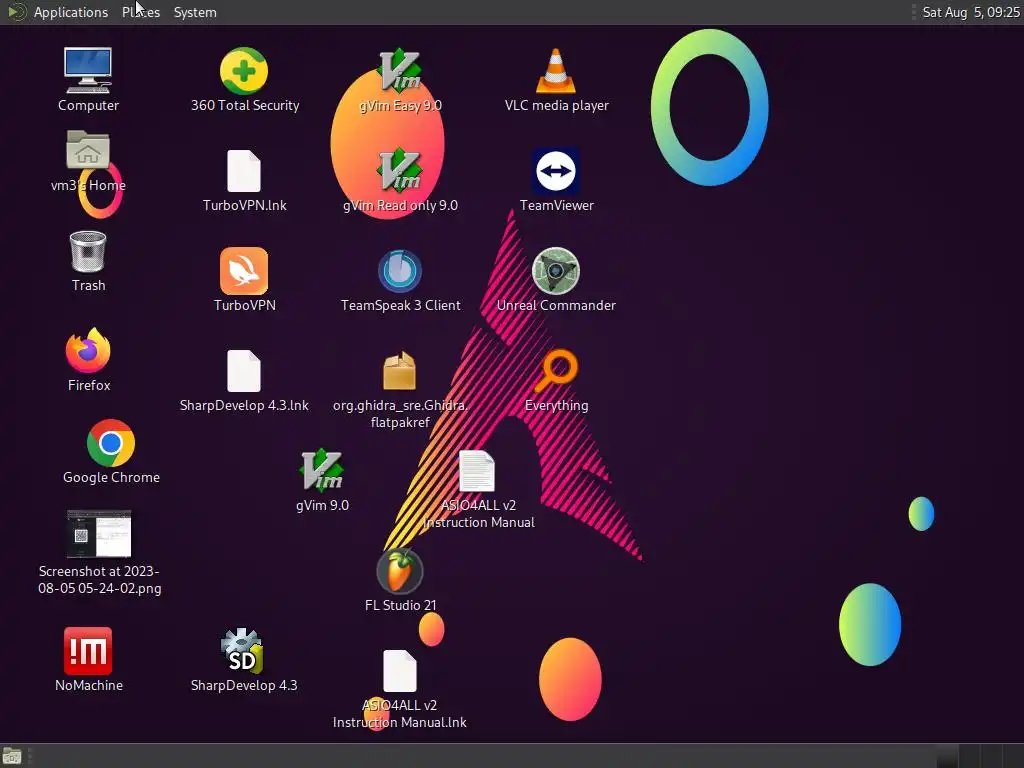Click the gVim Easy 9.0 icon
Image resolution: width=1024 pixels, height=768 pixels.
click(400, 71)
